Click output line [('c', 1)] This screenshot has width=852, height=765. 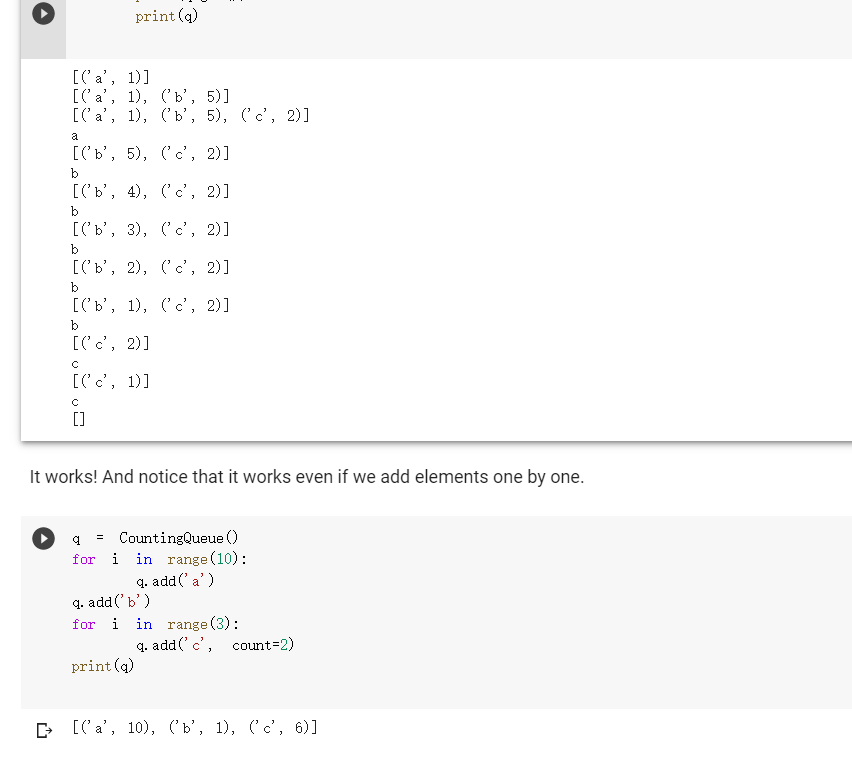(110, 381)
